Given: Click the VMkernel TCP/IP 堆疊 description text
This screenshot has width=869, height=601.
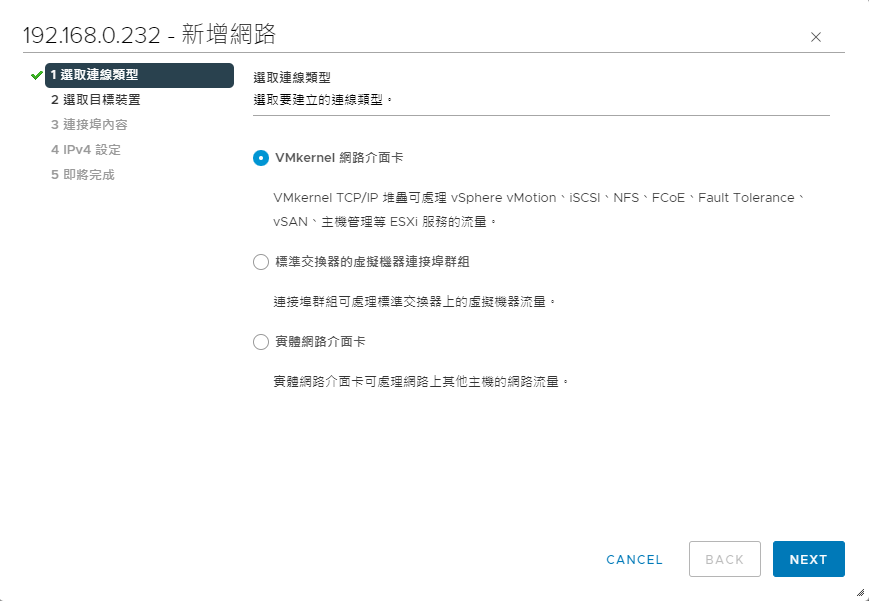Looking at the screenshot, I should click(x=539, y=210).
